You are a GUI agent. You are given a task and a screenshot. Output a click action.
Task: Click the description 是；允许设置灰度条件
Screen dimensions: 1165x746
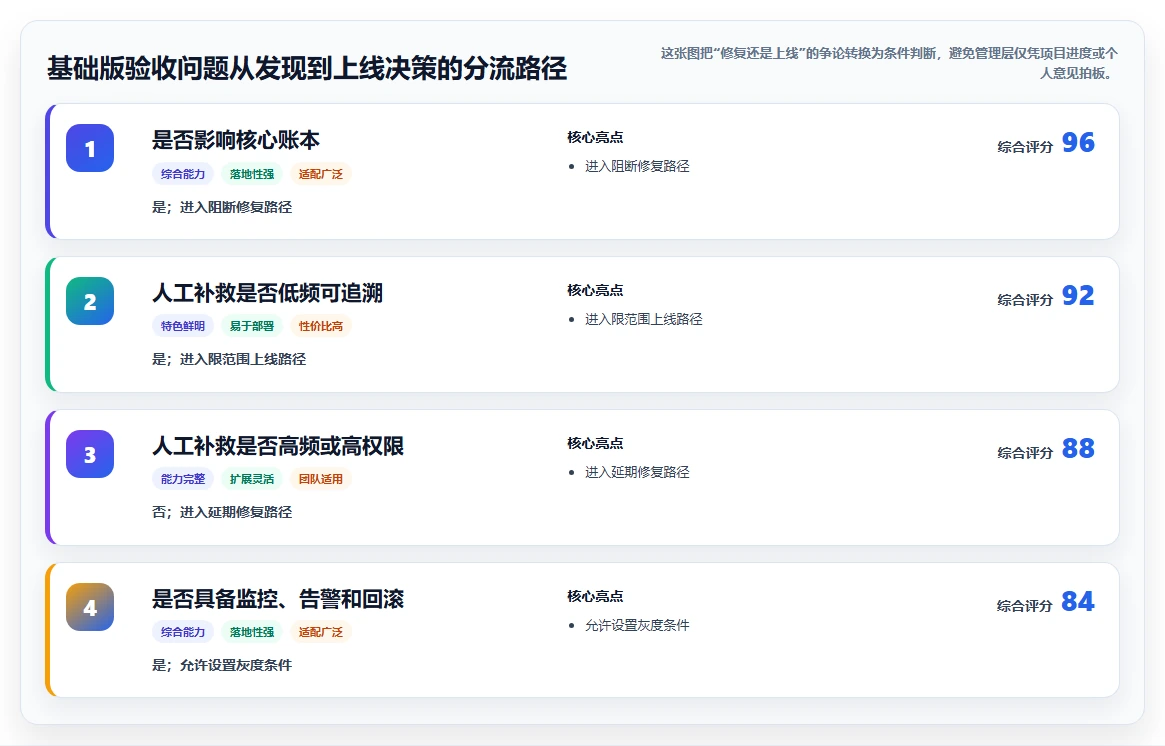222,666
